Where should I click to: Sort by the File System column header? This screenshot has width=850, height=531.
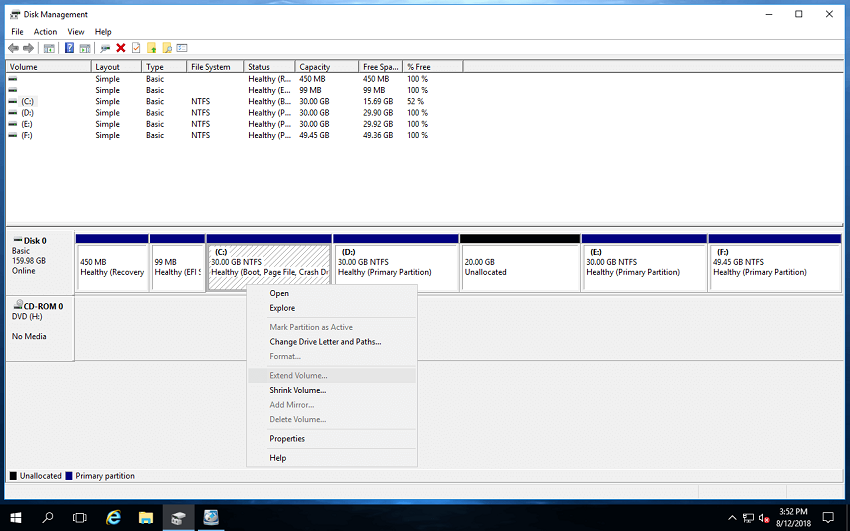[215, 67]
